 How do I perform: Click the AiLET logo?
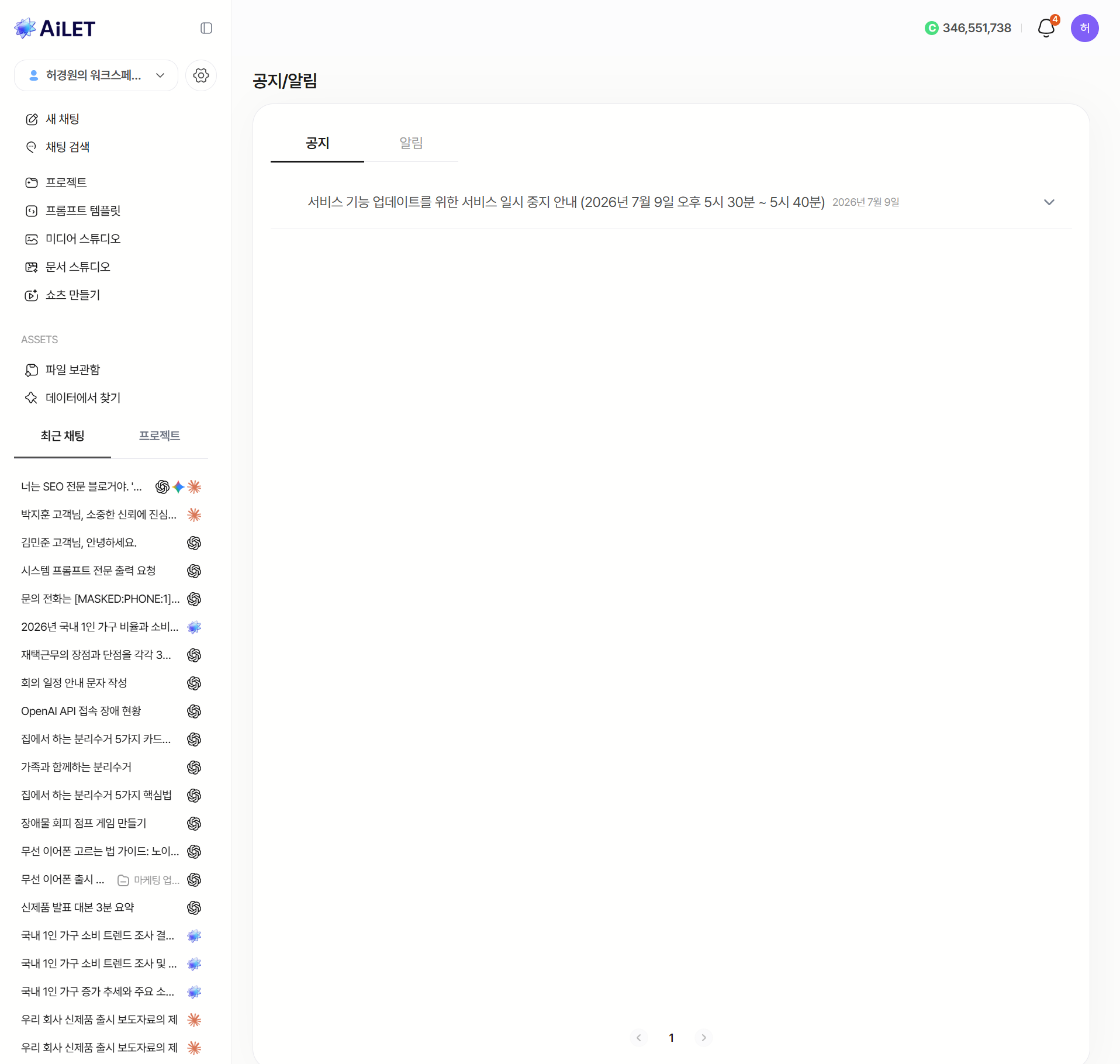tap(54, 29)
